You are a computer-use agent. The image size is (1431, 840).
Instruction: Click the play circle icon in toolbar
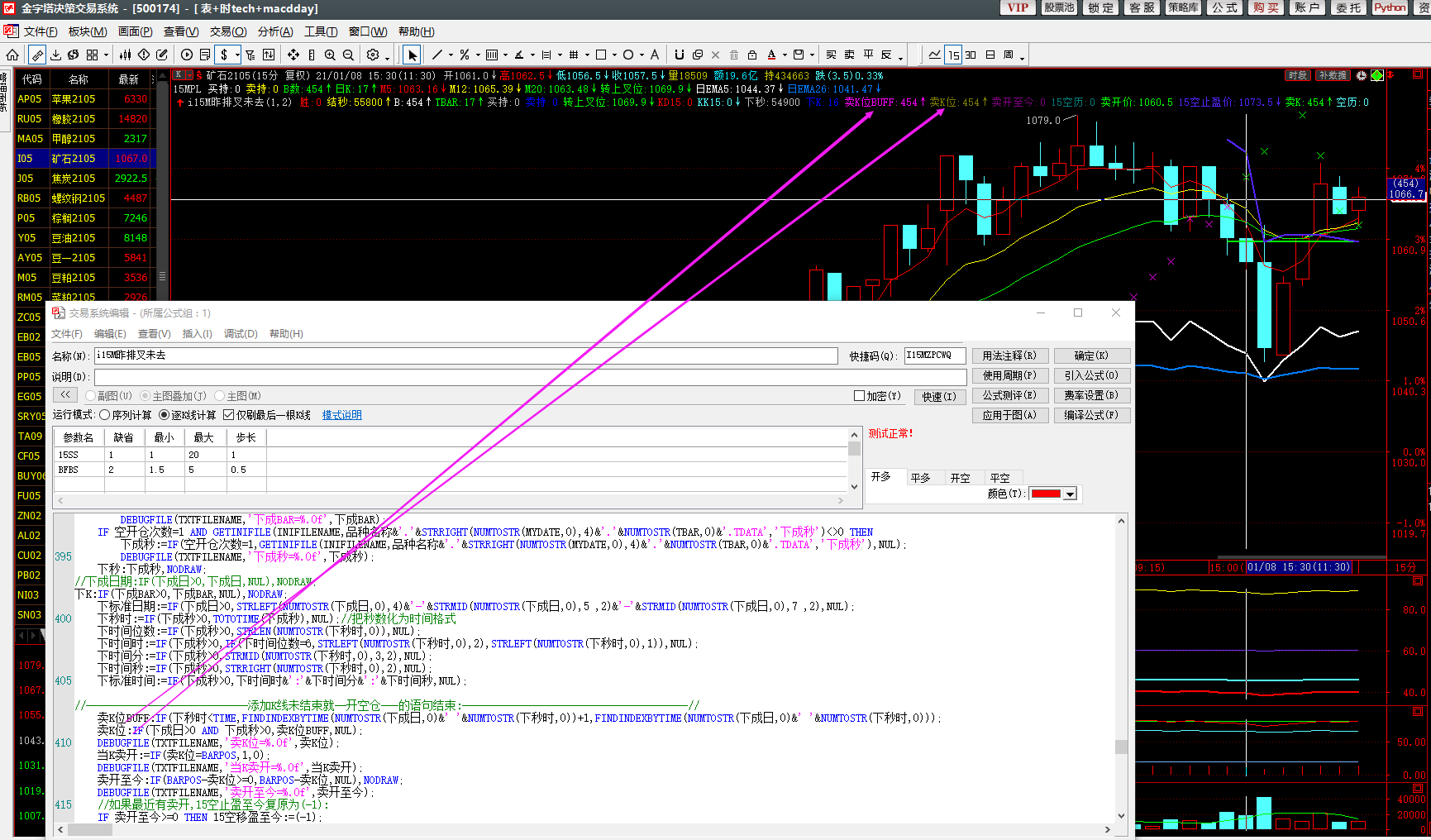pyautogui.click(x=187, y=55)
